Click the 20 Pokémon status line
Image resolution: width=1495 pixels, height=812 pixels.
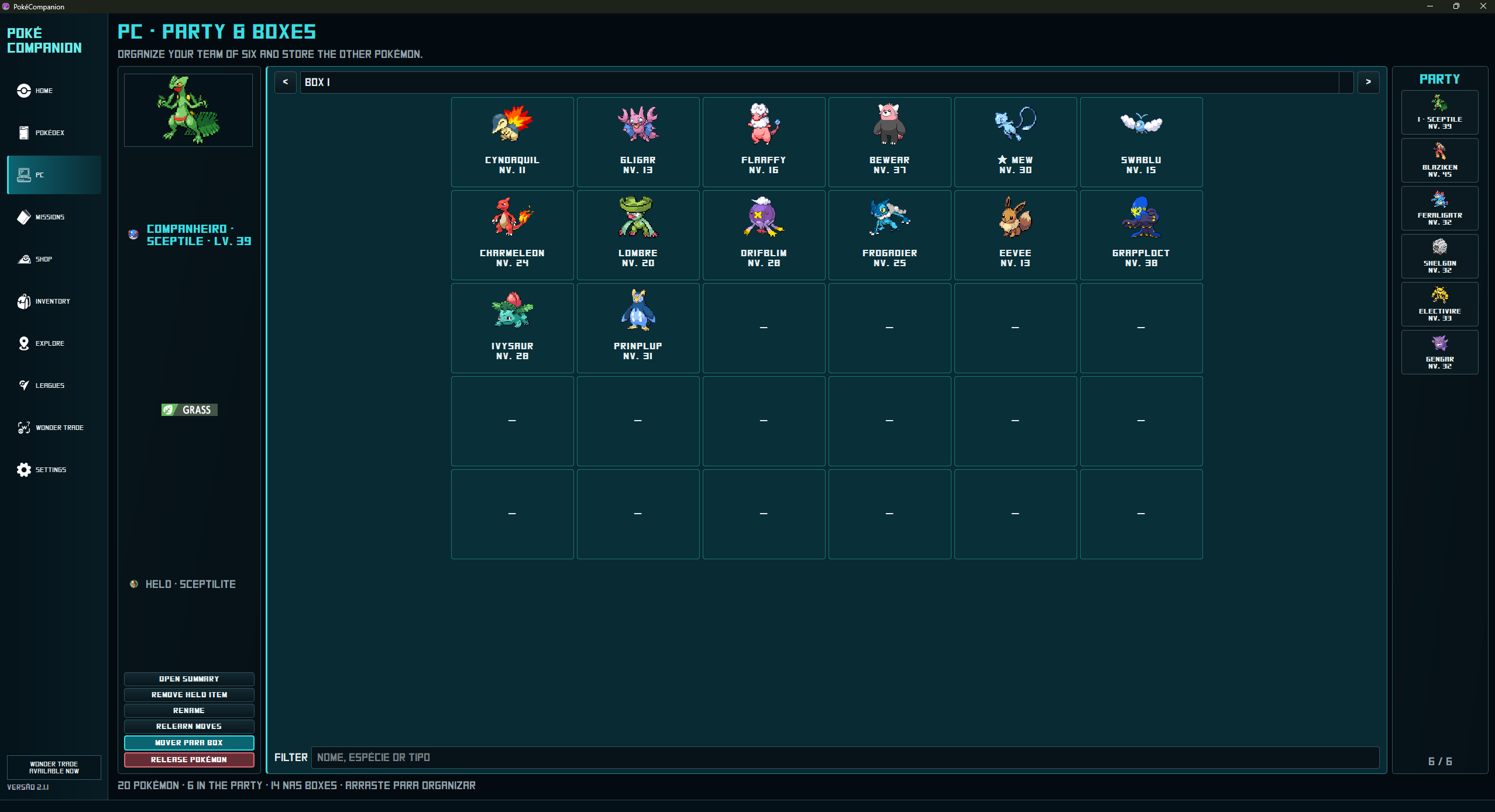tap(297, 786)
